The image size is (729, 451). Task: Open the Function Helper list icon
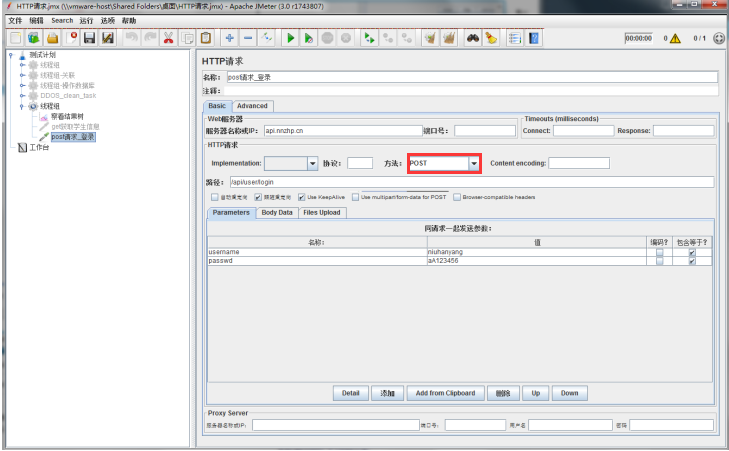(515, 38)
